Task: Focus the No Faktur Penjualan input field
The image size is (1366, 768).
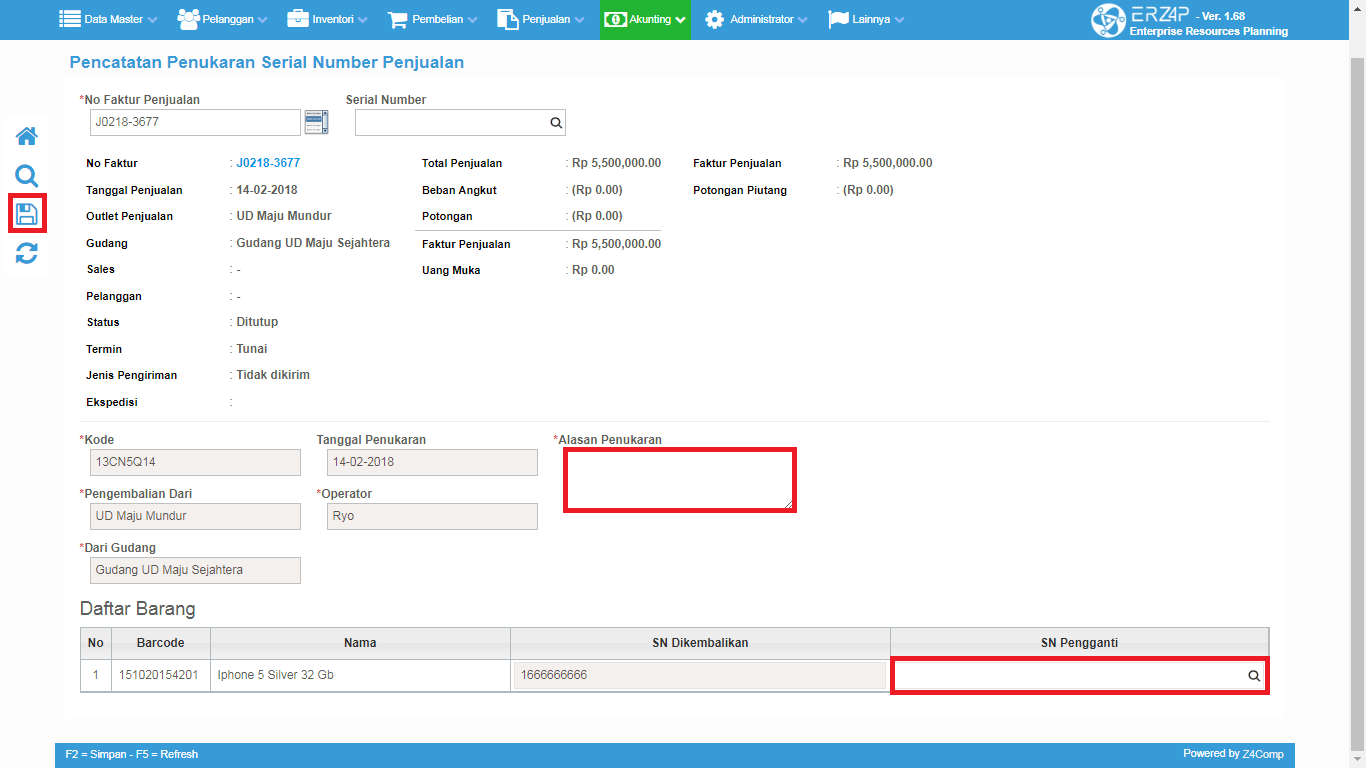Action: (195, 122)
